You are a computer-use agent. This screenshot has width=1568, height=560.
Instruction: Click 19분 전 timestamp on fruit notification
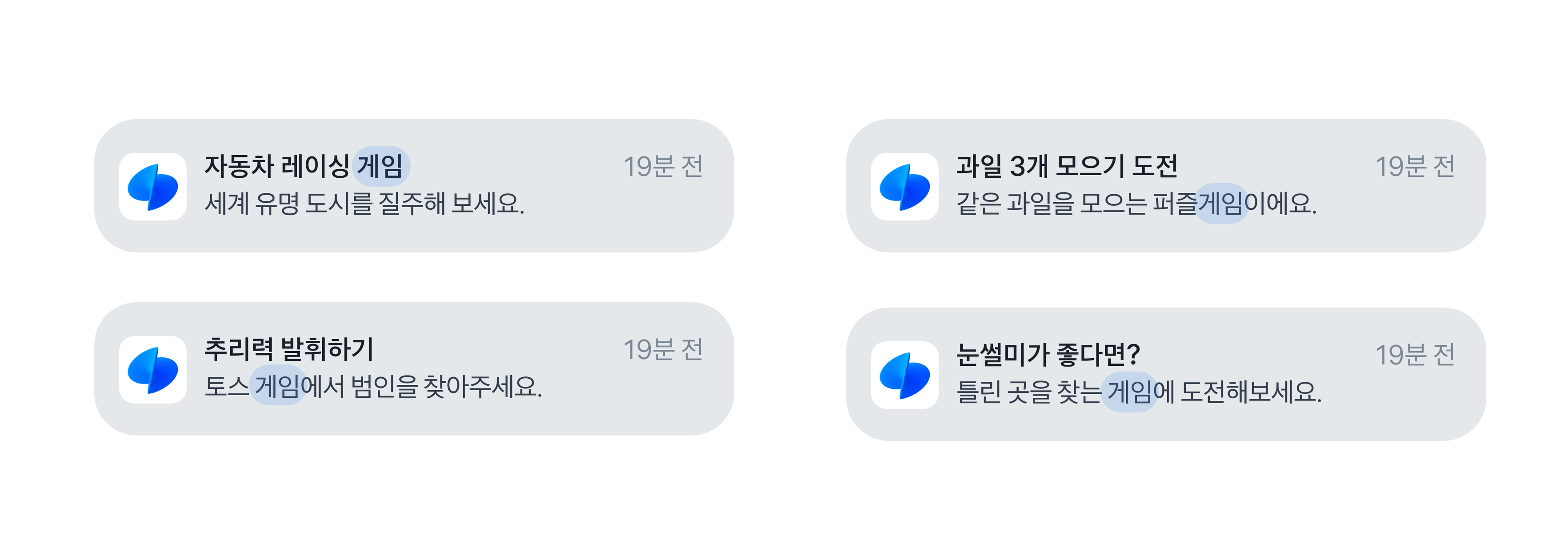coord(1415,166)
